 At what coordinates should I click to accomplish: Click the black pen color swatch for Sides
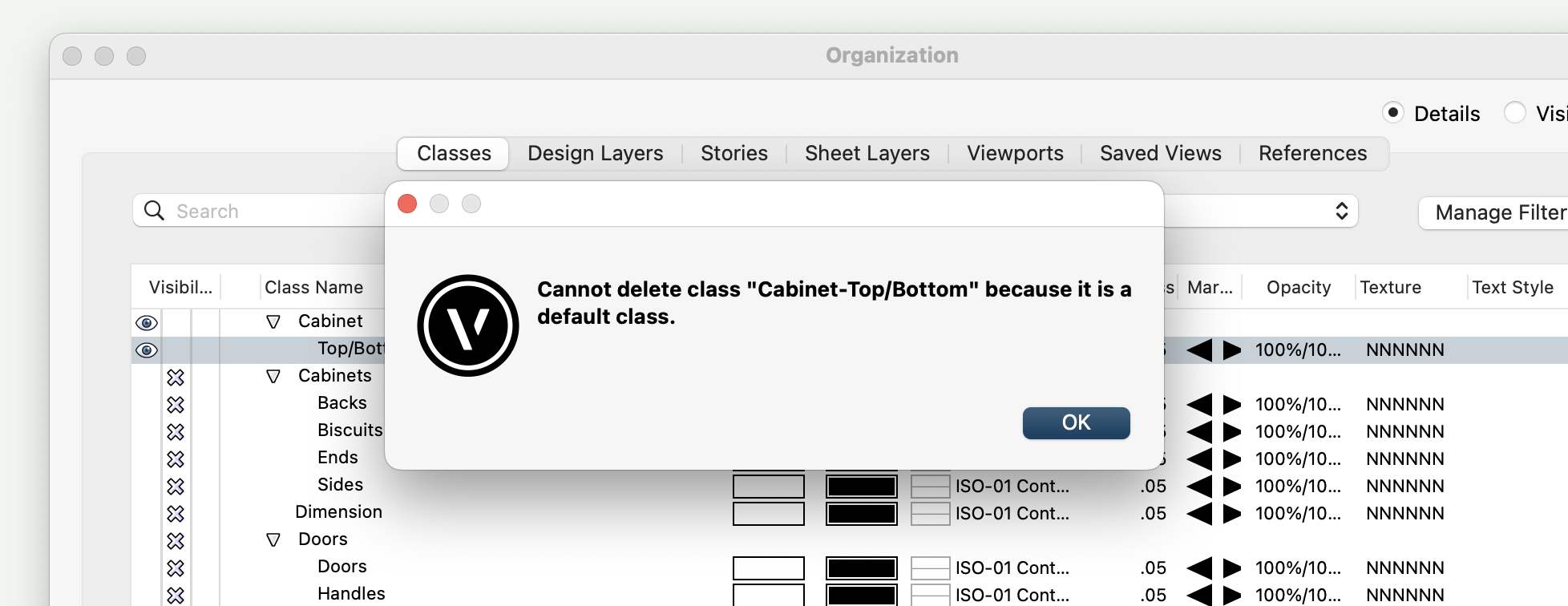tap(862, 486)
